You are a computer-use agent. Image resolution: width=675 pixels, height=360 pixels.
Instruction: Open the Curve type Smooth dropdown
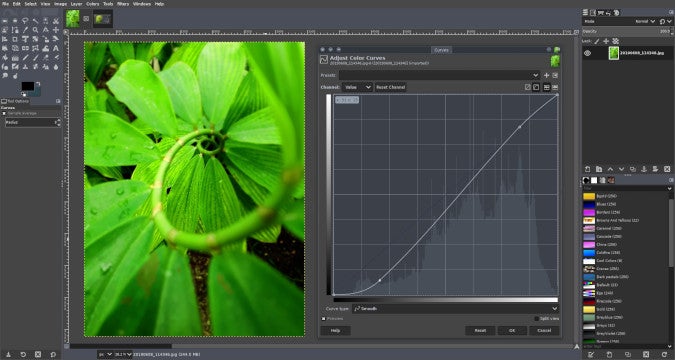coord(455,309)
